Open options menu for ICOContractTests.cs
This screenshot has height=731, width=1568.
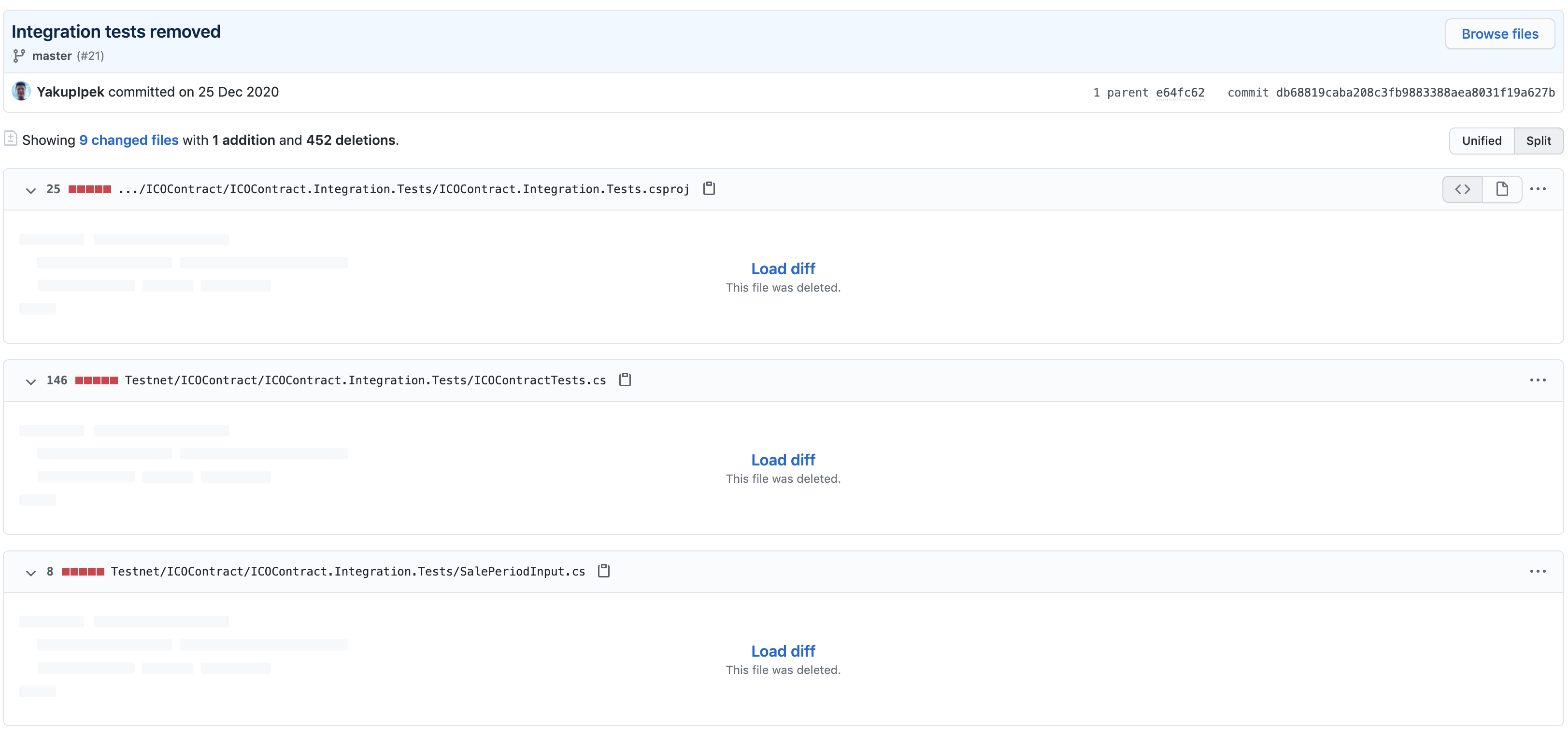point(1538,380)
